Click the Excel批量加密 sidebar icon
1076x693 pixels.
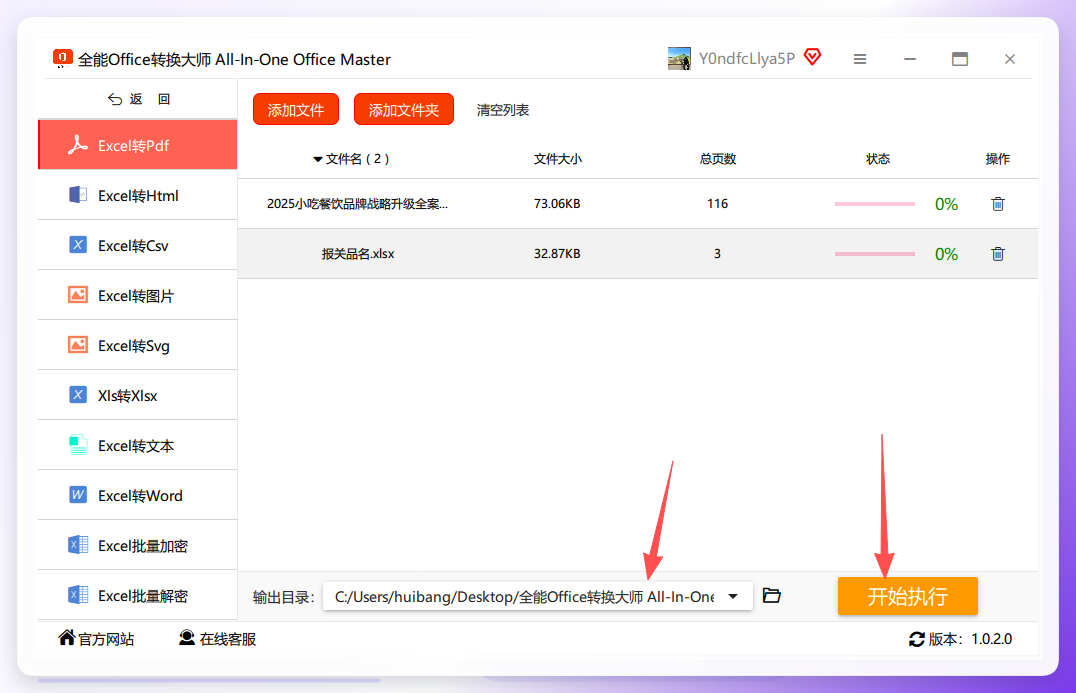[78, 545]
